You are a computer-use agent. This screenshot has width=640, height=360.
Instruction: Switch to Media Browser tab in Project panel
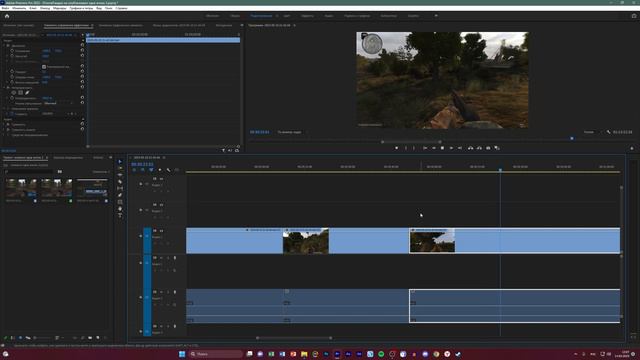point(68,158)
